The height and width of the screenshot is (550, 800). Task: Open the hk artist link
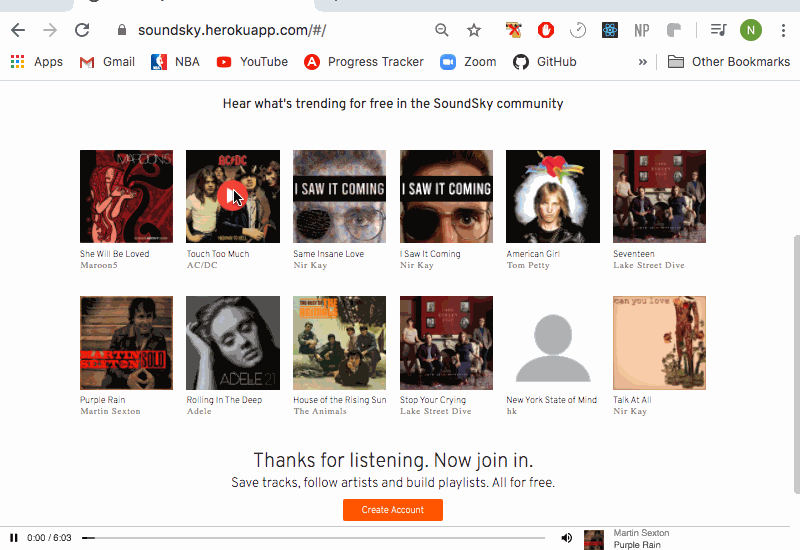pos(512,411)
